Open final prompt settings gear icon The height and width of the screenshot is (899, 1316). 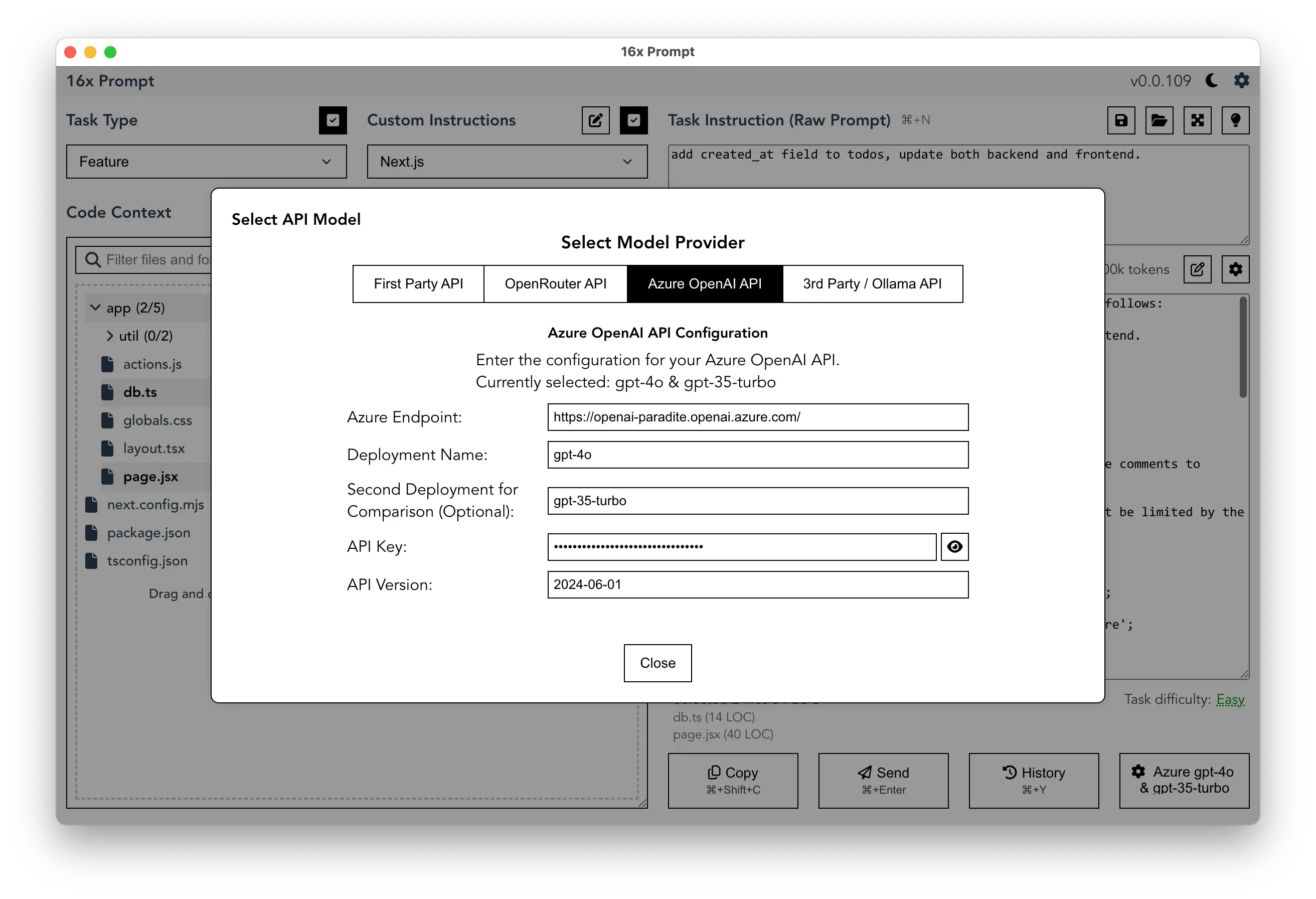click(1235, 269)
